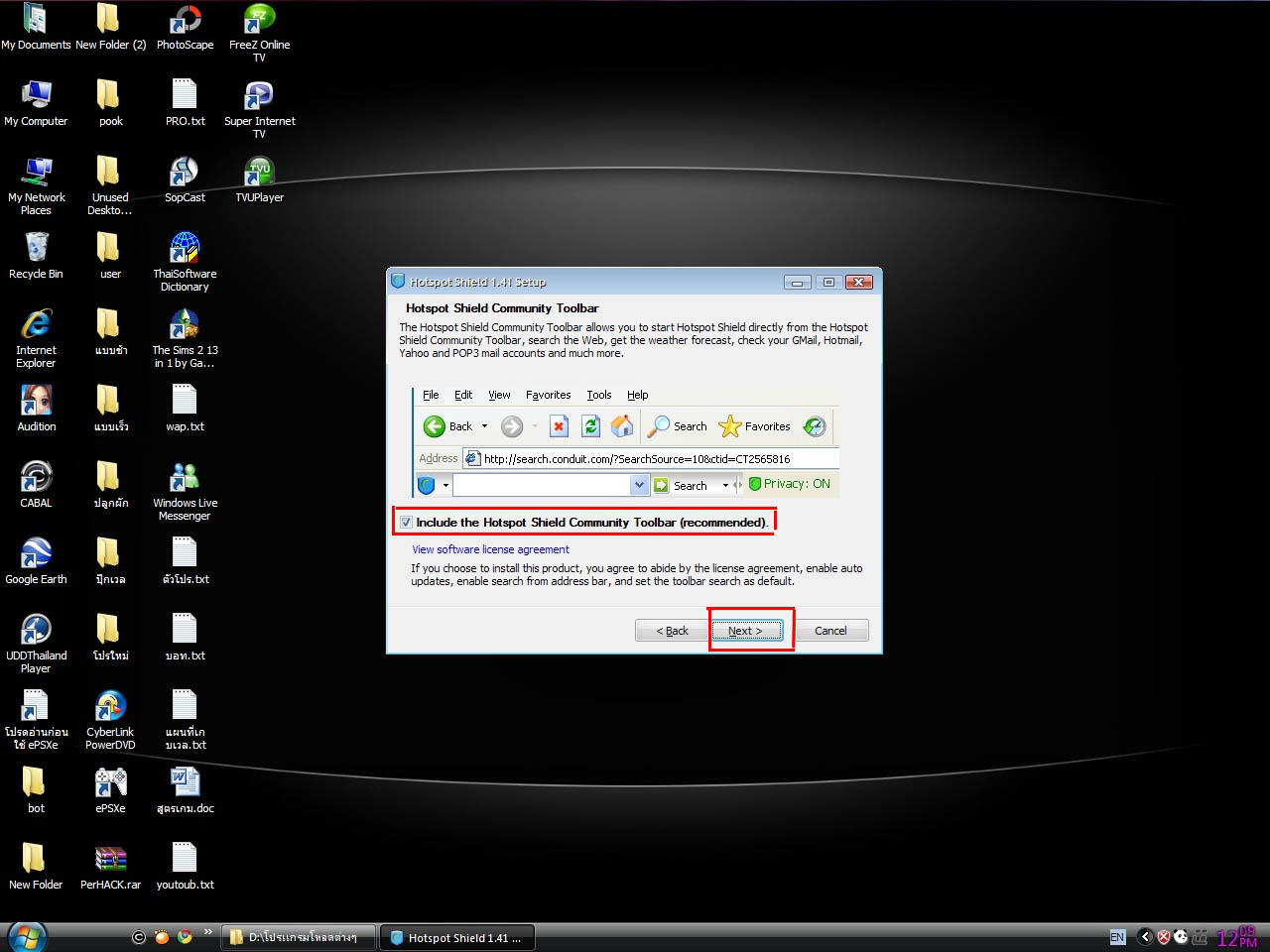Click the Privacy: ON indicator
Viewport: 1270px width, 952px height.
coord(790,484)
